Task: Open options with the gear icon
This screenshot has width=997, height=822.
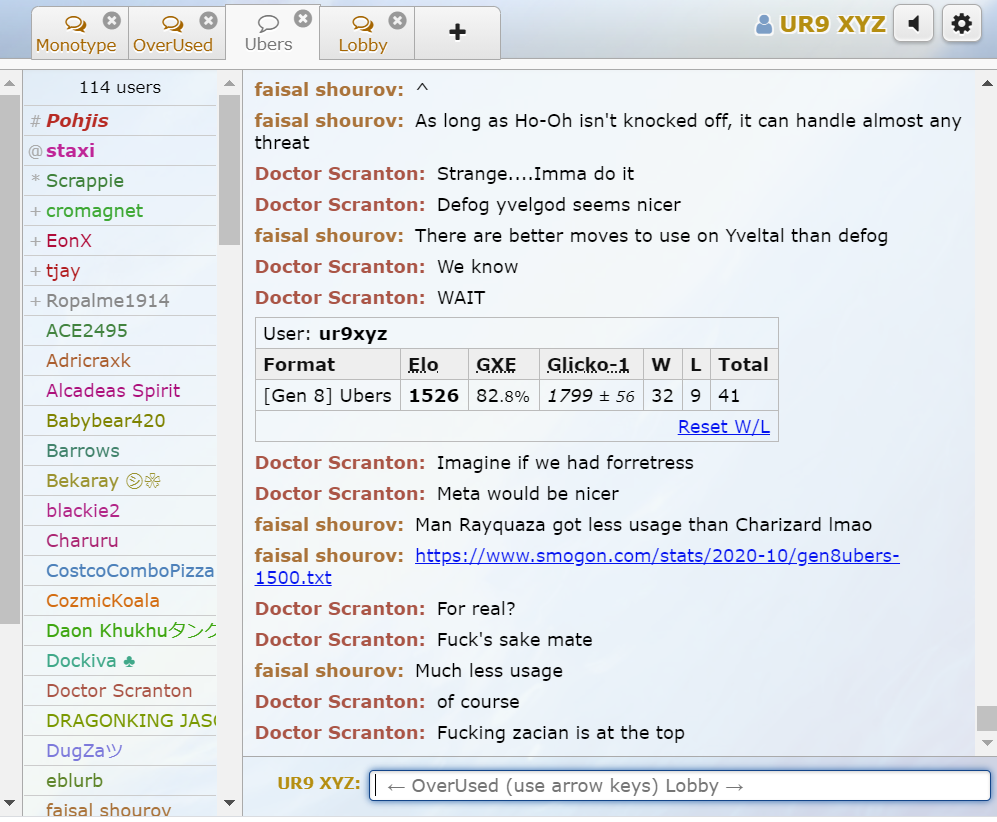Action: pyautogui.click(x=961, y=24)
